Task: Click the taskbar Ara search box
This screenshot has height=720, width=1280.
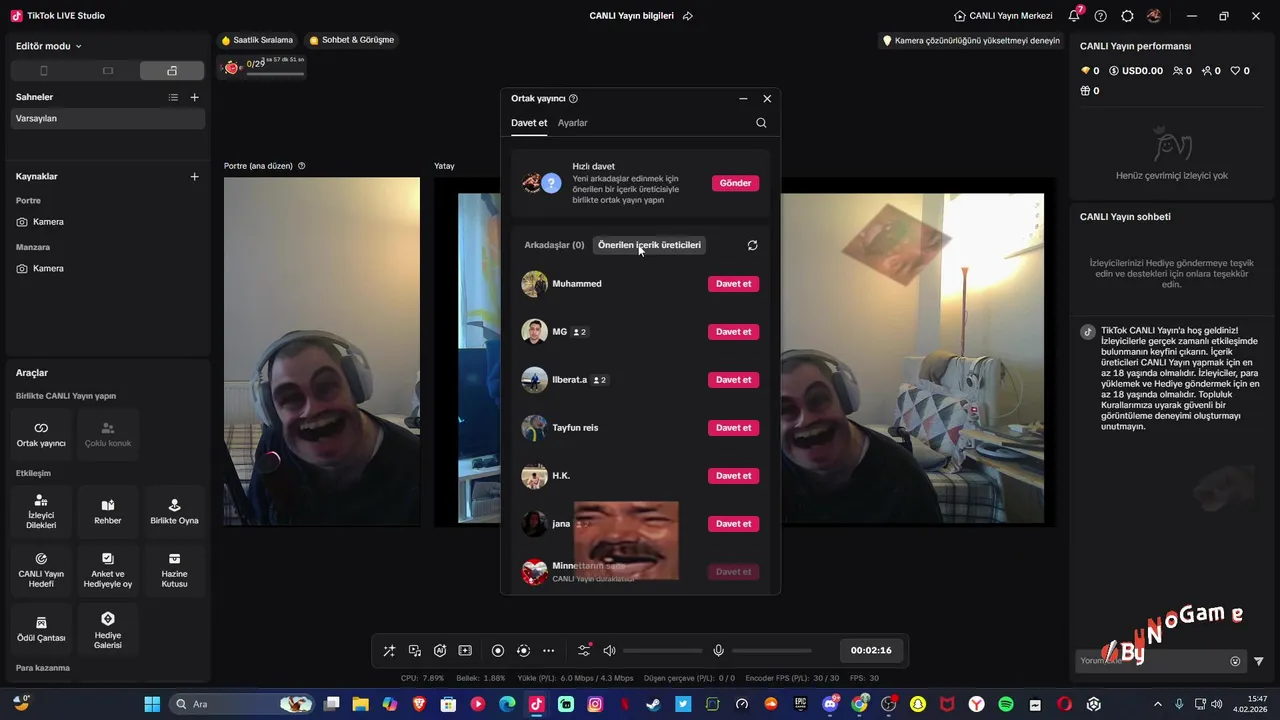Action: tap(243, 704)
